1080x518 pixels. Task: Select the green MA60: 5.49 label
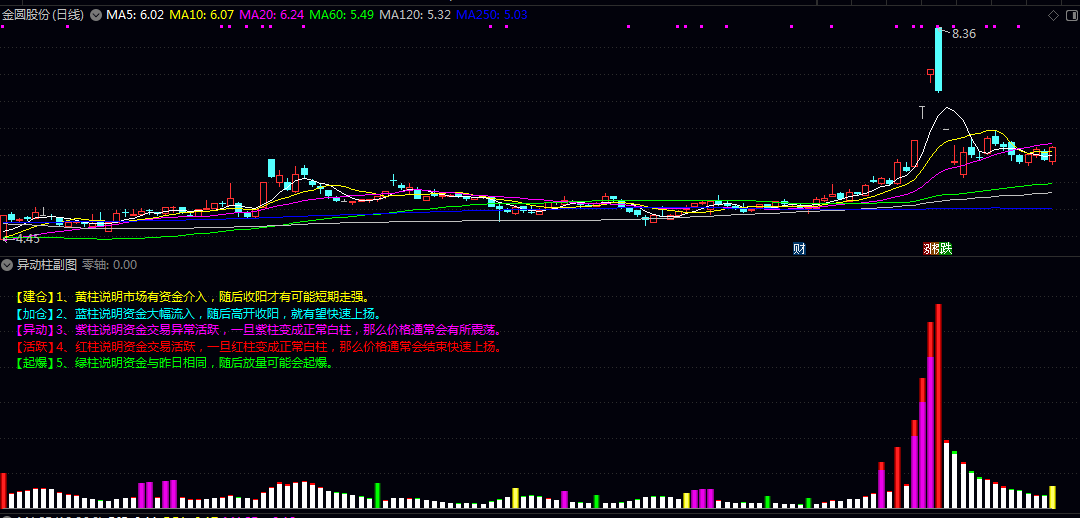342,14
